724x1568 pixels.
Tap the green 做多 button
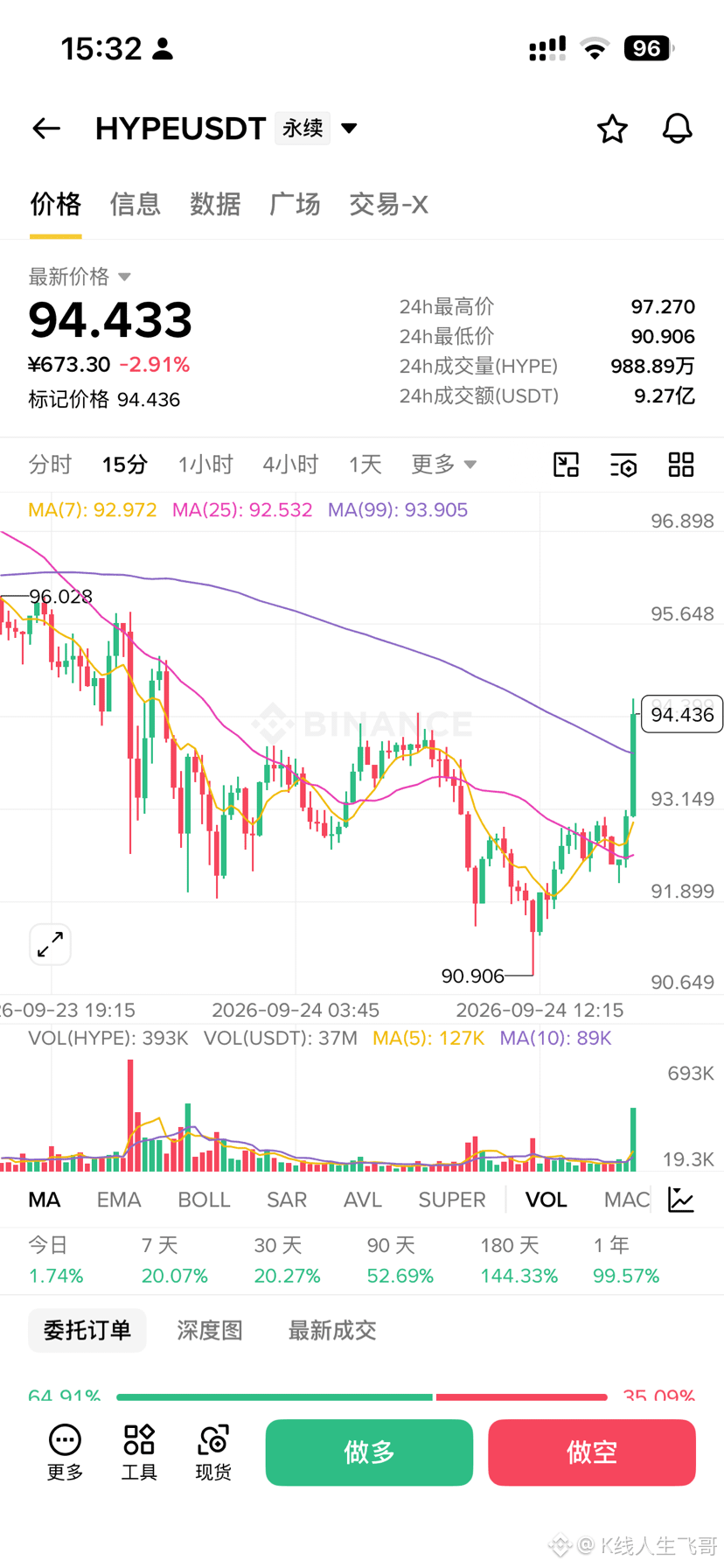pyautogui.click(x=369, y=1452)
